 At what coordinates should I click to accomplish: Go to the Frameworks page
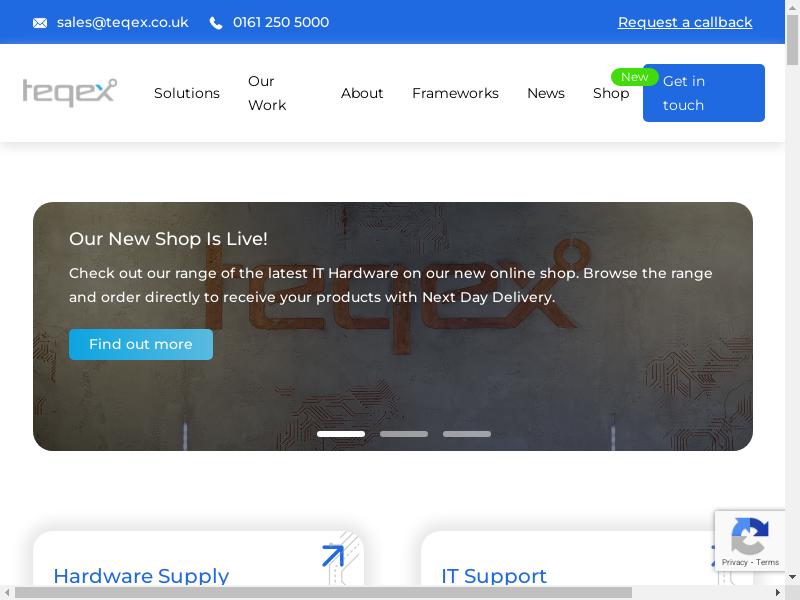pyautogui.click(x=455, y=93)
